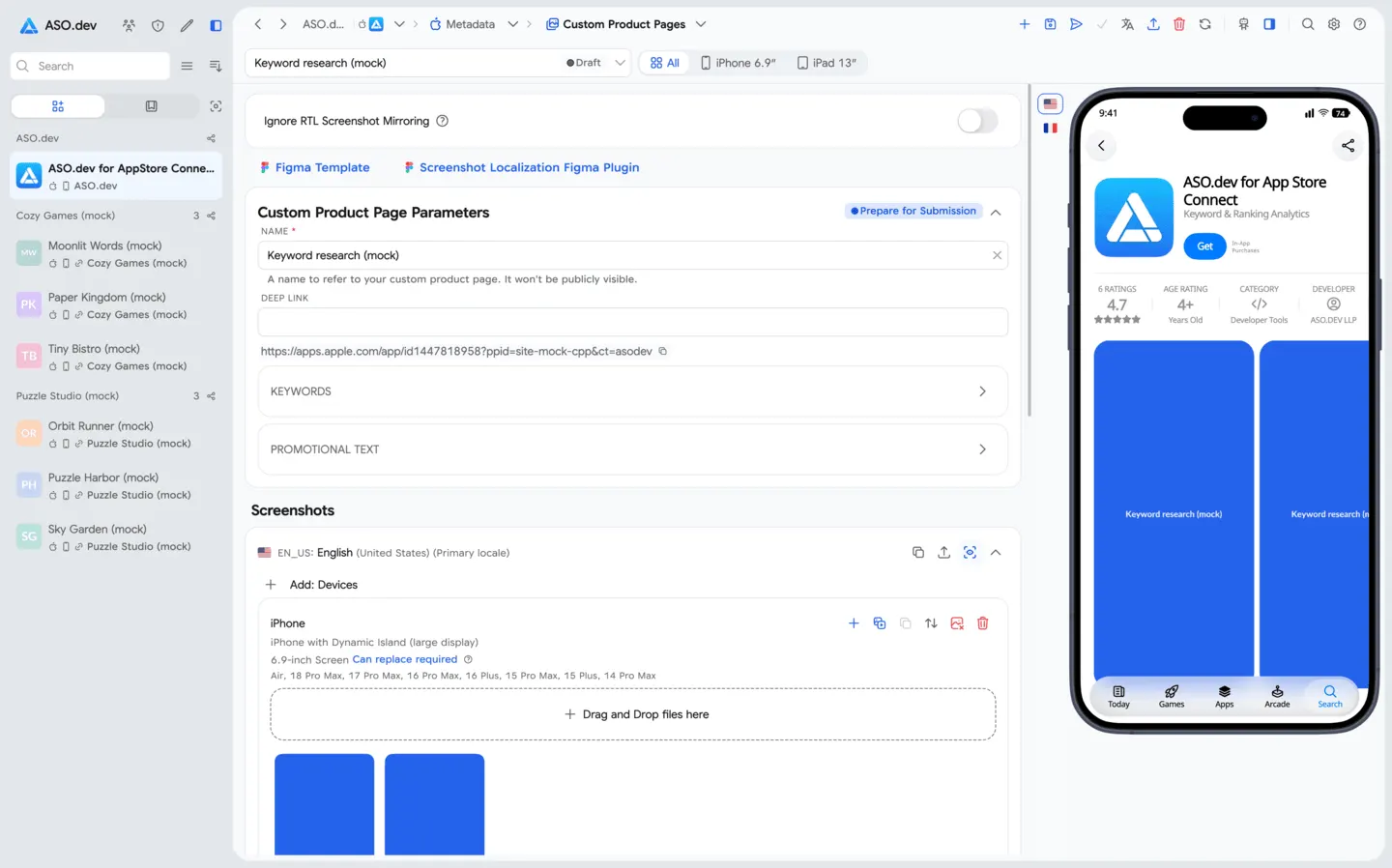Click the Prepare for Submission button
The image size is (1392, 868).
pos(913,211)
